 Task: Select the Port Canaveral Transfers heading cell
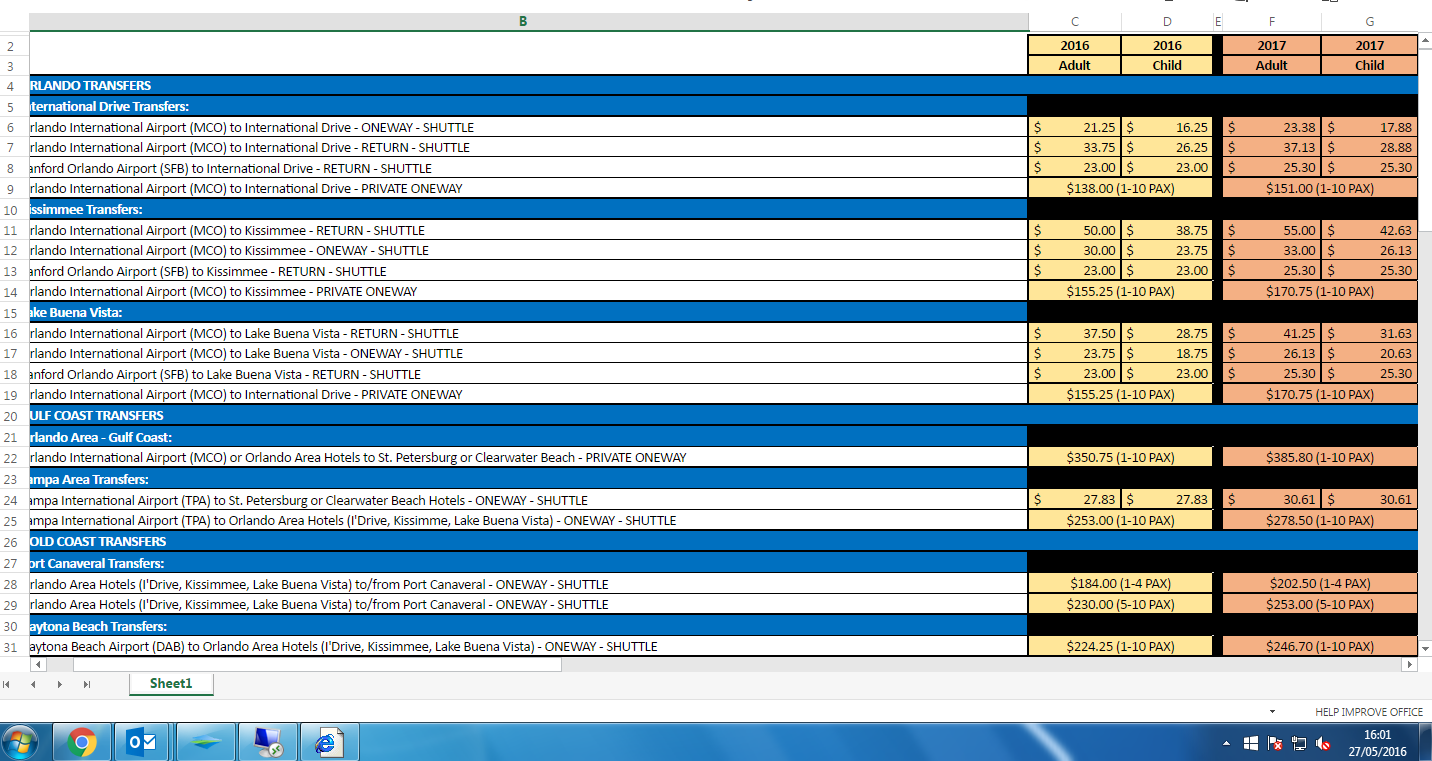point(529,564)
